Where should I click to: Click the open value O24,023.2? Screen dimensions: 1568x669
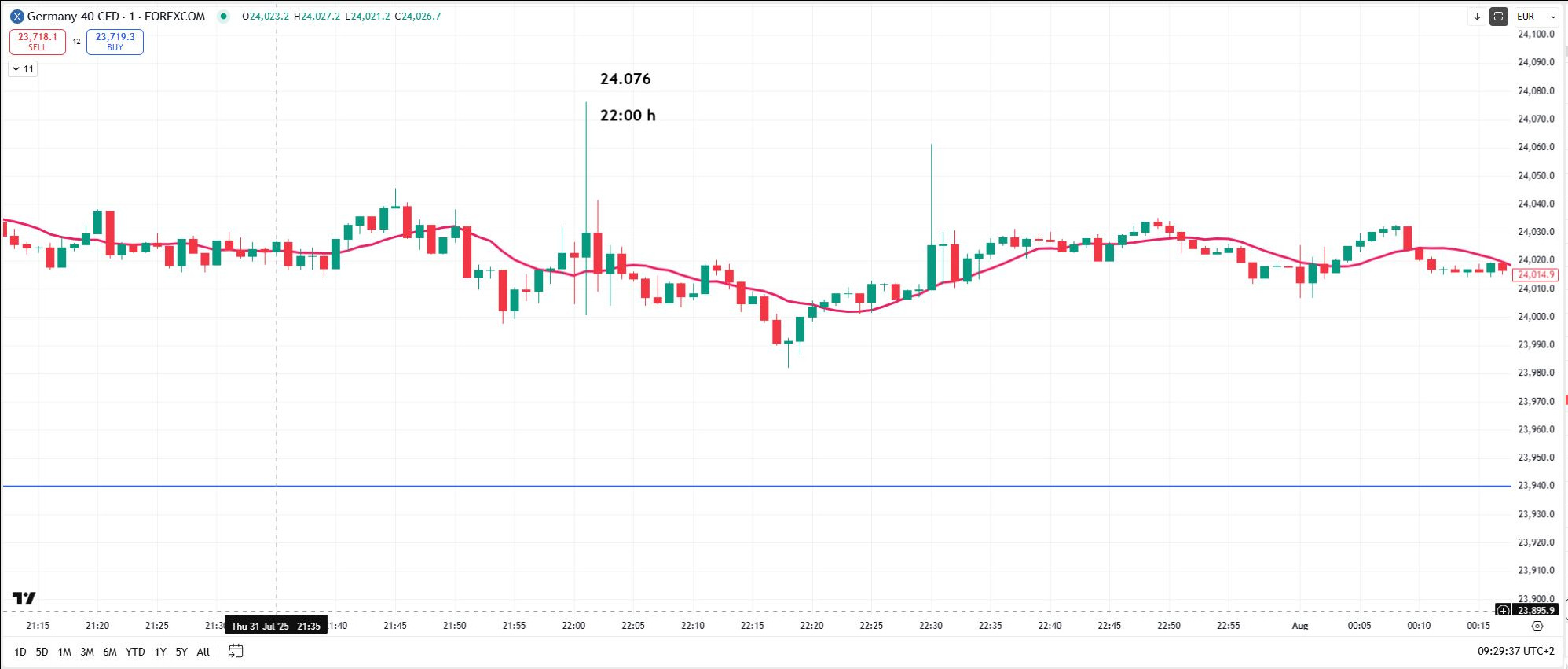pyautogui.click(x=266, y=16)
